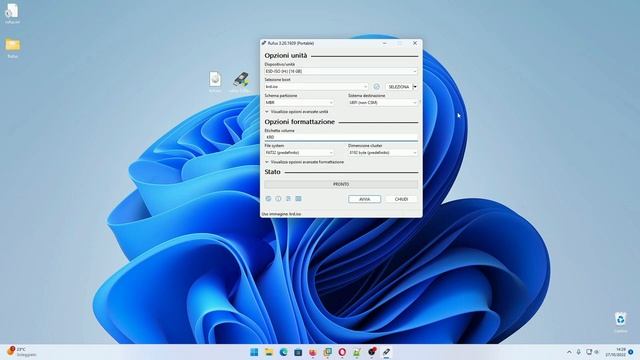Expand Visualizza opzioni avanzate unità

tap(297, 112)
